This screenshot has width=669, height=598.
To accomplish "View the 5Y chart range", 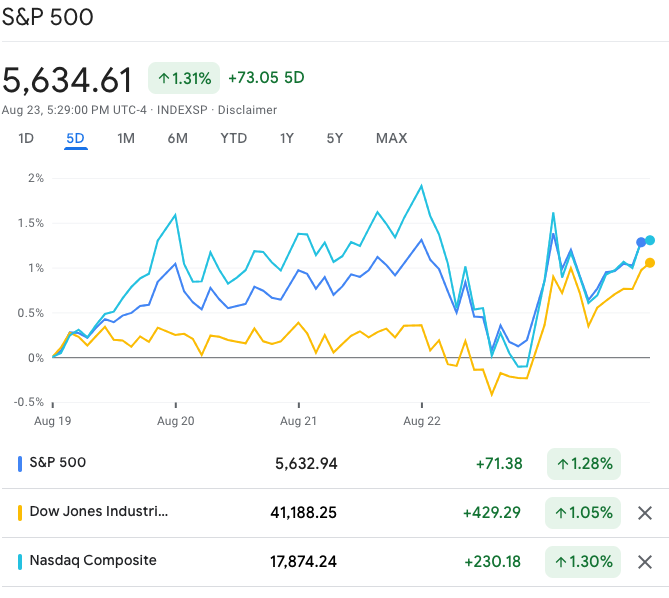I will 335,138.
